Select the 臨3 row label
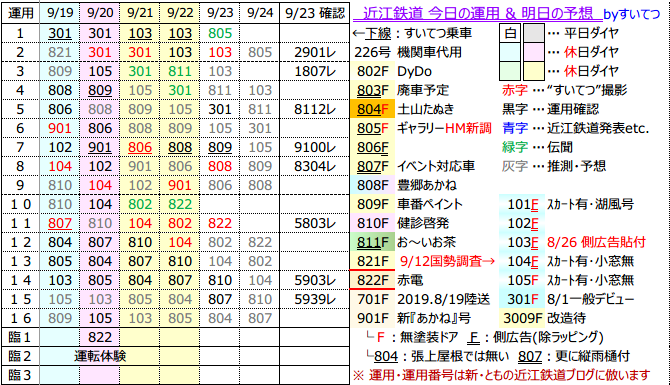Image resolution: width=670 pixels, height=385 pixels. coord(20,375)
